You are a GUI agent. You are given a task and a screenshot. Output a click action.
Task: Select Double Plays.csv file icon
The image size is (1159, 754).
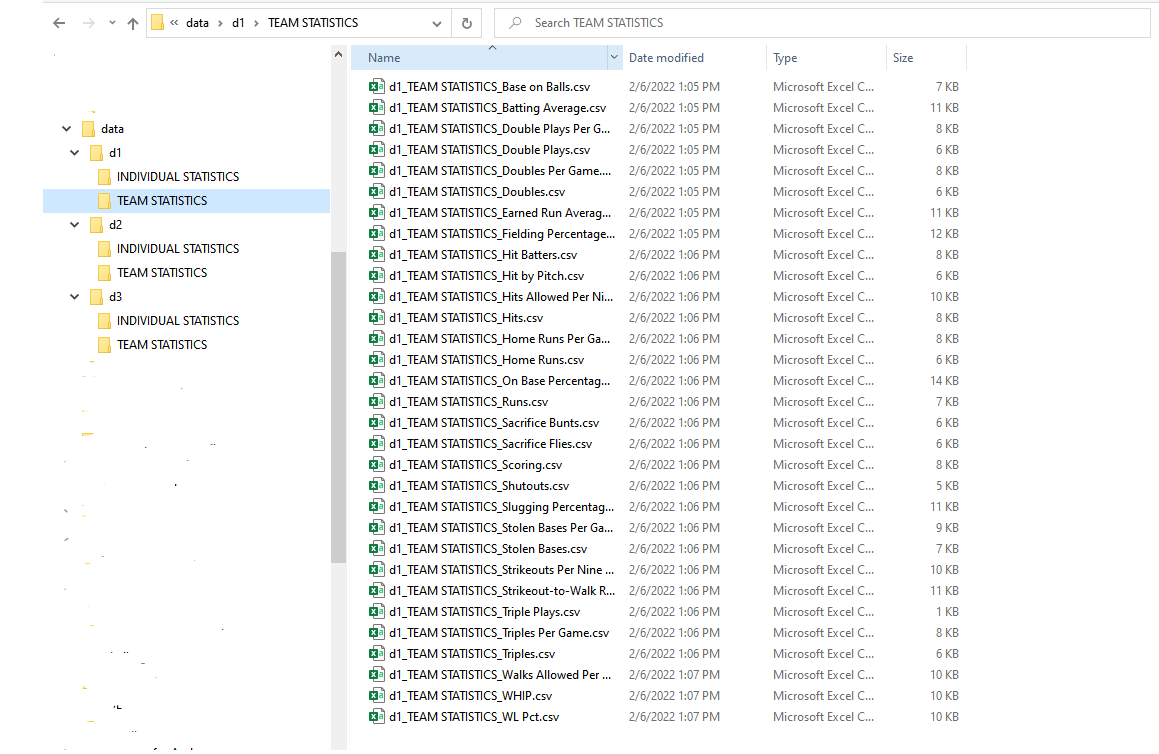point(377,150)
